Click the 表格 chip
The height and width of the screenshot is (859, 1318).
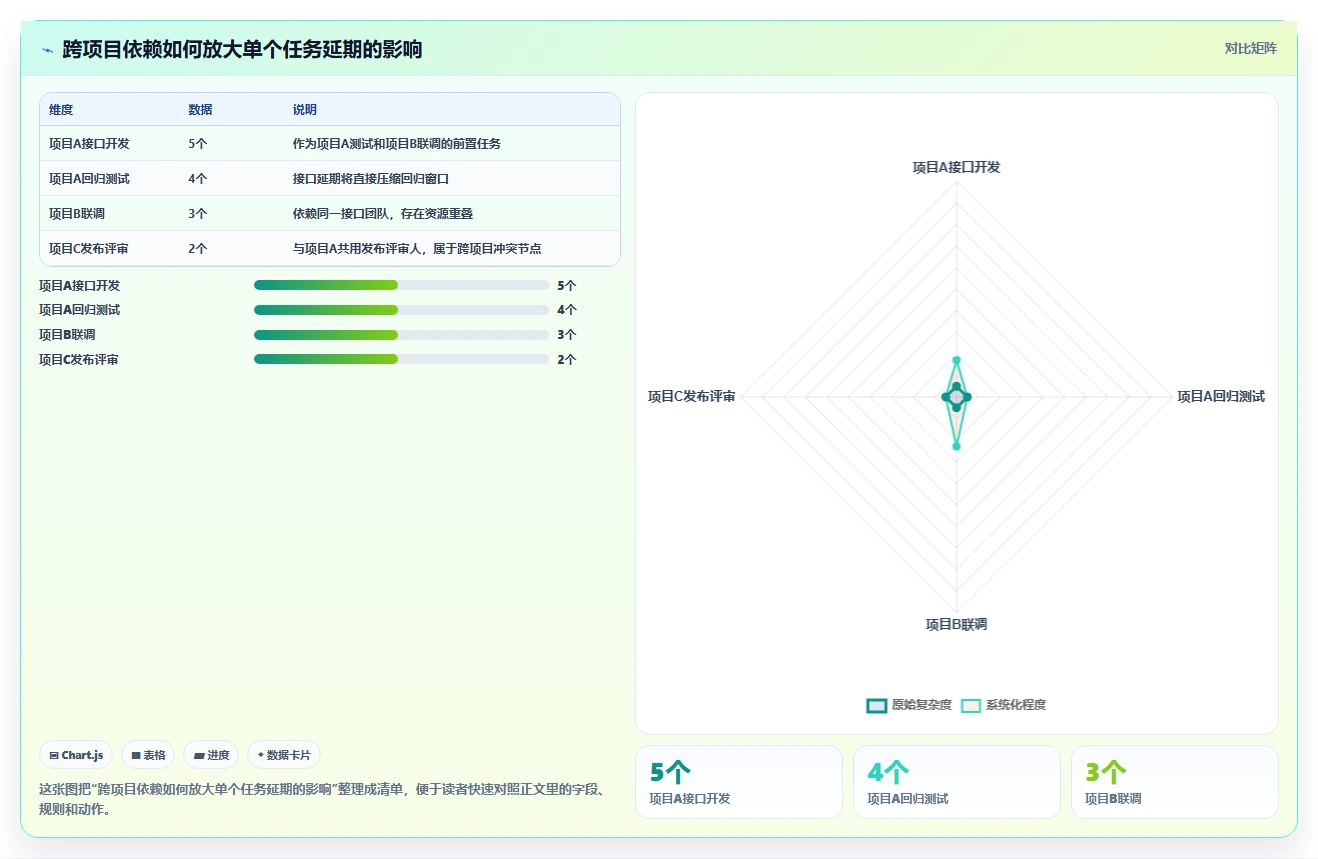pos(148,755)
